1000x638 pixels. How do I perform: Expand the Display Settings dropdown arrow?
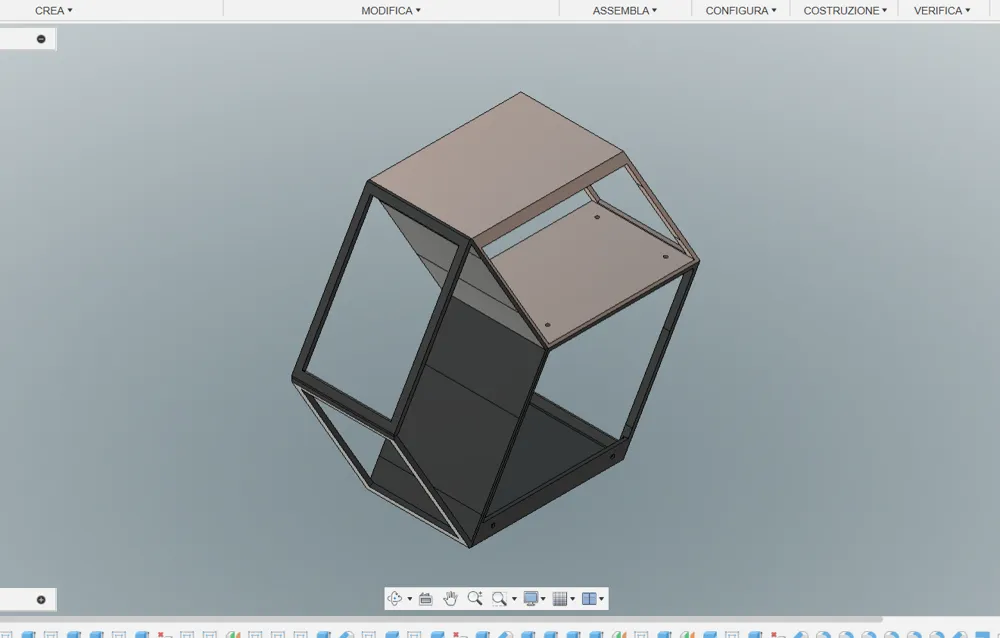point(543,599)
